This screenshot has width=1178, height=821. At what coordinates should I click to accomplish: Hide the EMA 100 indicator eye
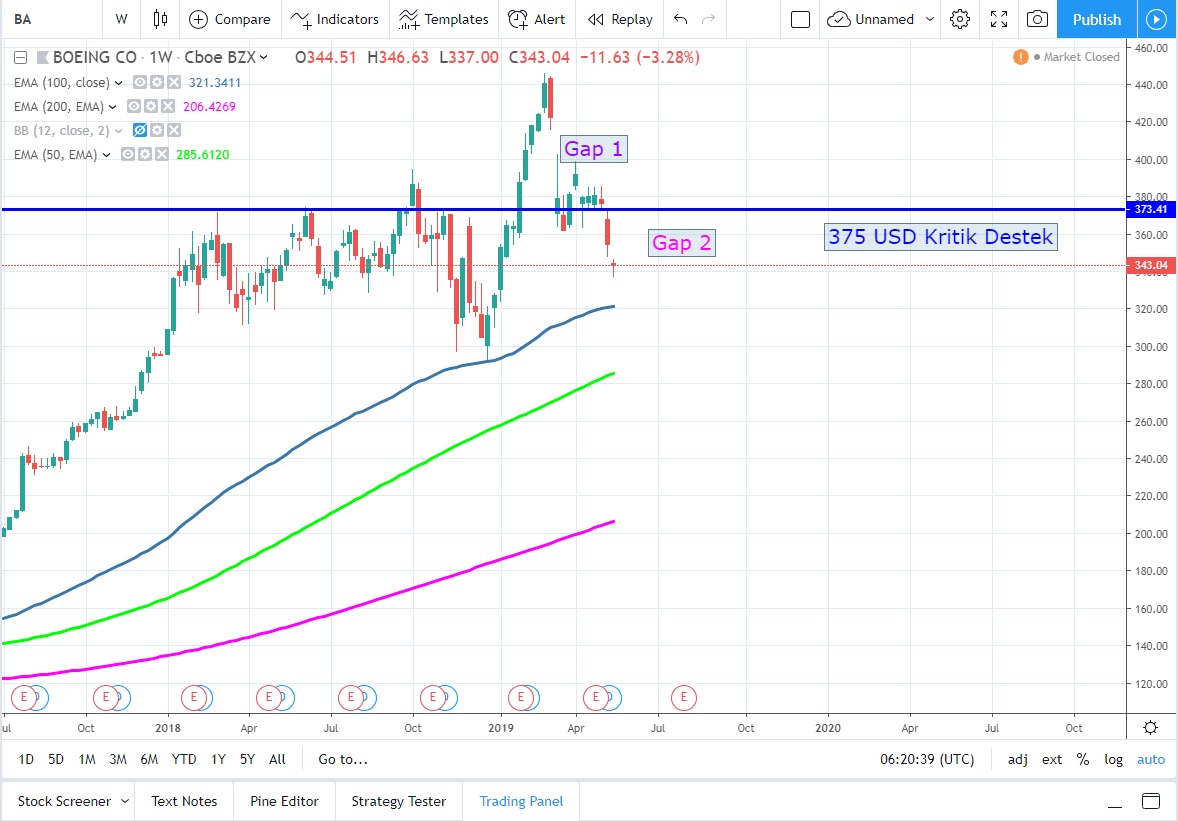click(x=140, y=83)
